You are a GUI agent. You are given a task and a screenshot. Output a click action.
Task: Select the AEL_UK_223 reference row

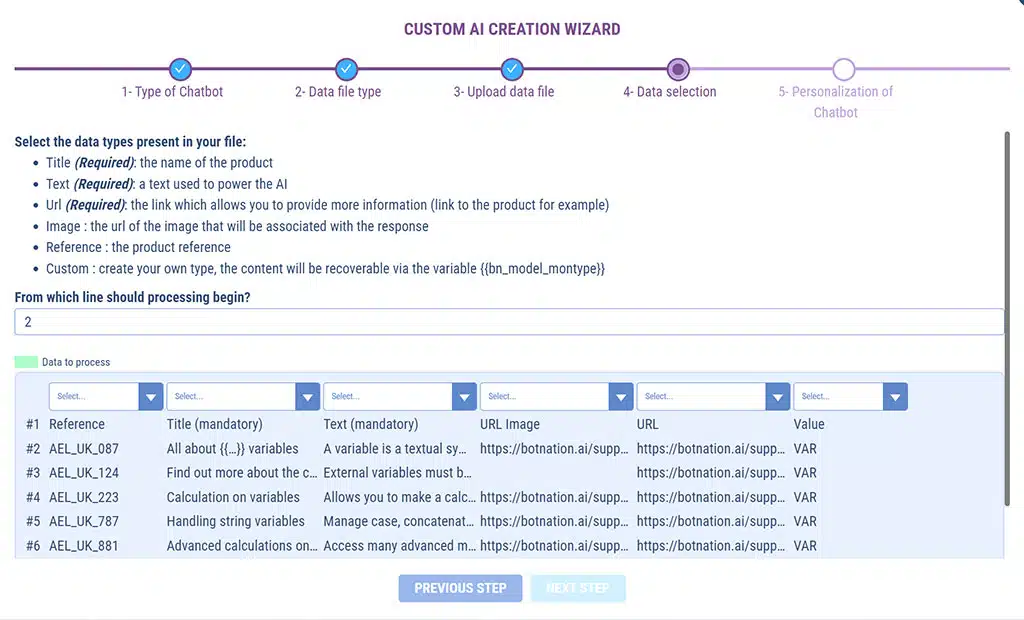coord(84,497)
